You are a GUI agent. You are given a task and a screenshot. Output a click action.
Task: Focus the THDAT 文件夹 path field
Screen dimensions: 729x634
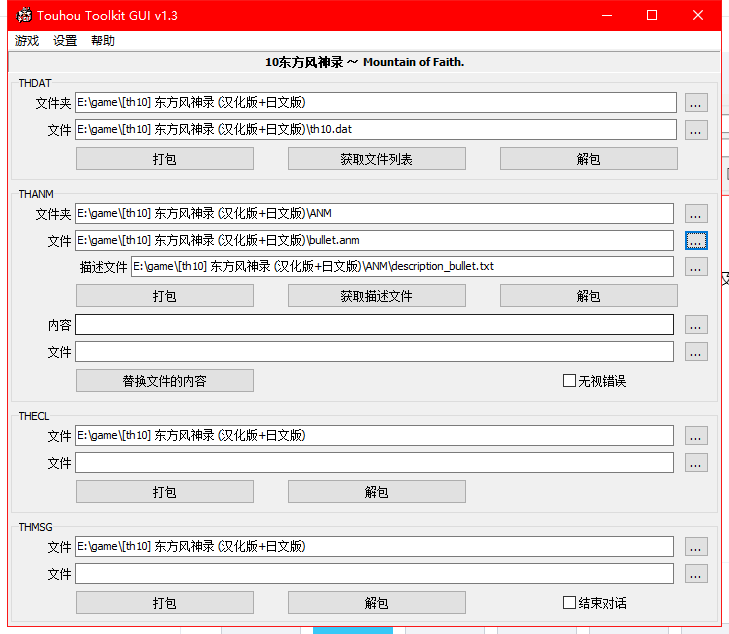376,102
